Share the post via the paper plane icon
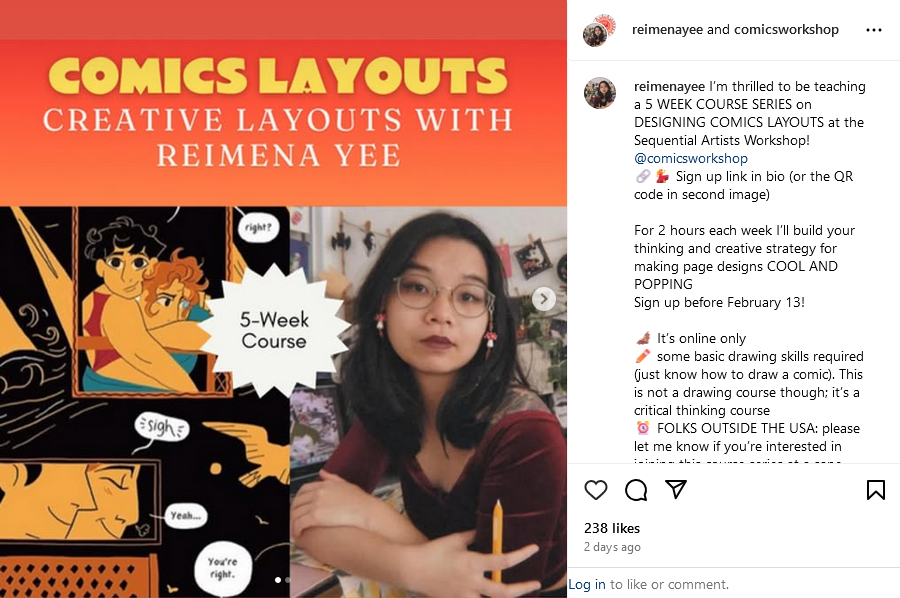Screen dimensions: 900x598 tap(676, 490)
